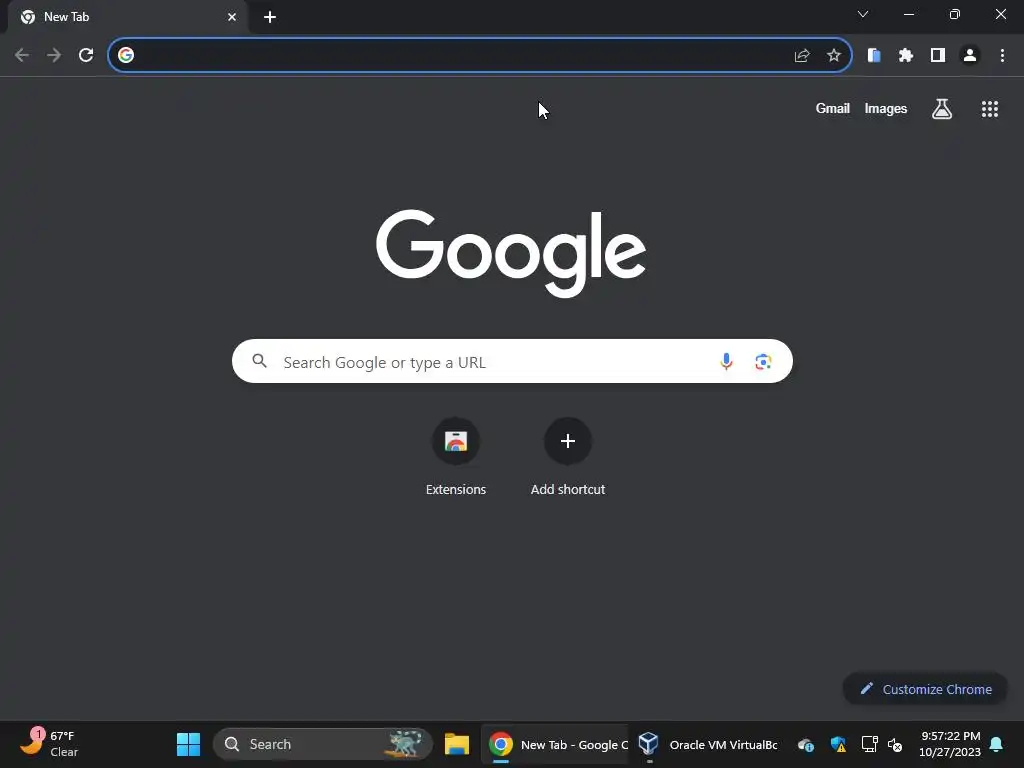
Task: Open the blue extension icon in the toolbar
Action: pyautogui.click(x=874, y=56)
